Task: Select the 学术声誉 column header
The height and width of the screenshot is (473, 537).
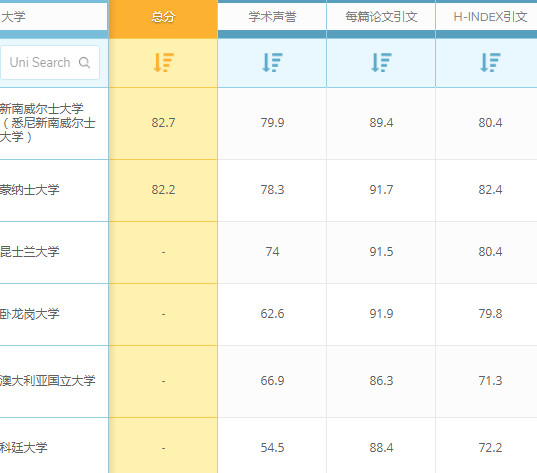Action: 272,16
